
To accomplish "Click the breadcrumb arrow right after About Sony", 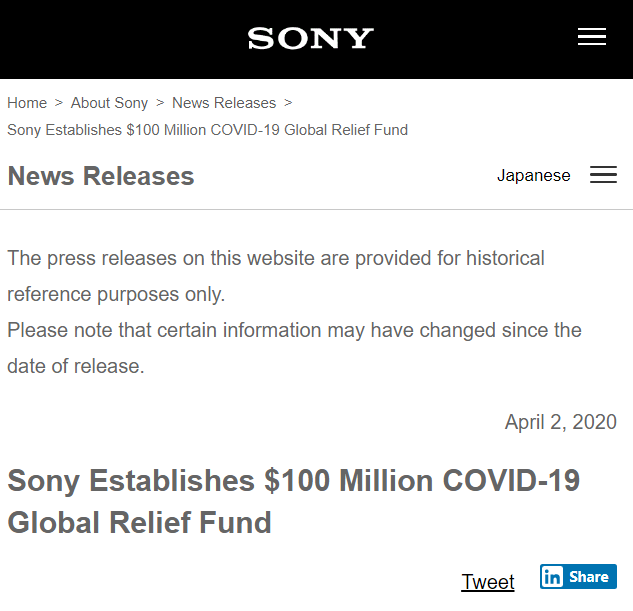I will pyautogui.click(x=160, y=103).
